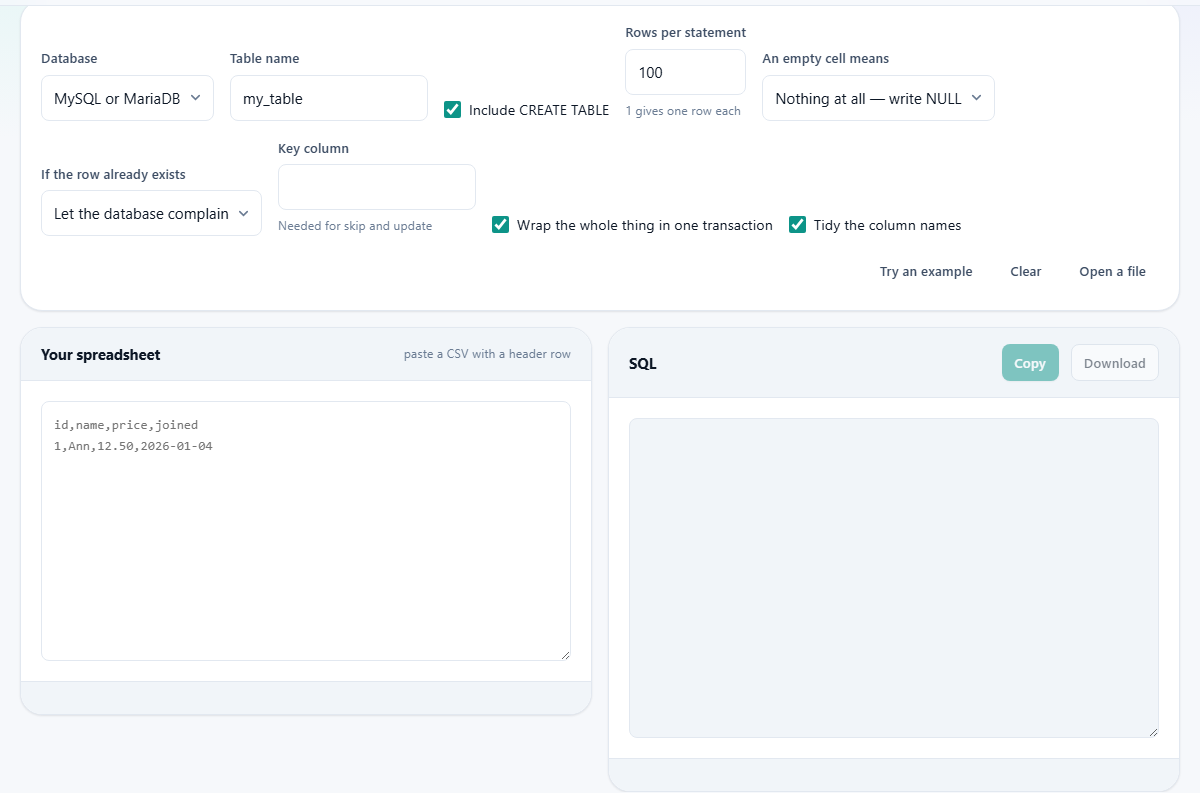1200x793 pixels.
Task: Click the 'id,name,price,joined' header line
Action: coord(126,425)
